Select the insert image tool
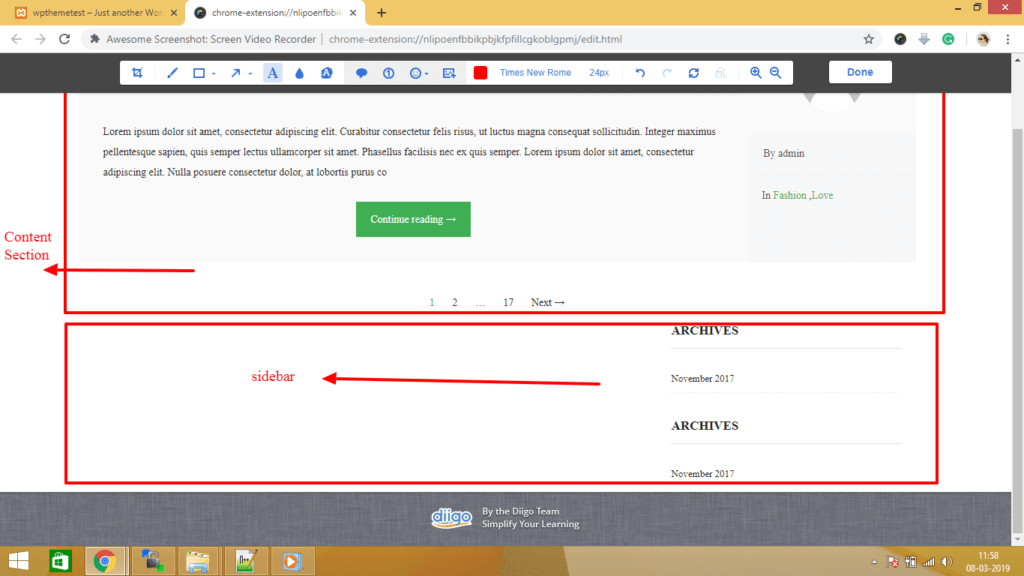Viewport: 1024px width, 576px height. click(x=448, y=72)
